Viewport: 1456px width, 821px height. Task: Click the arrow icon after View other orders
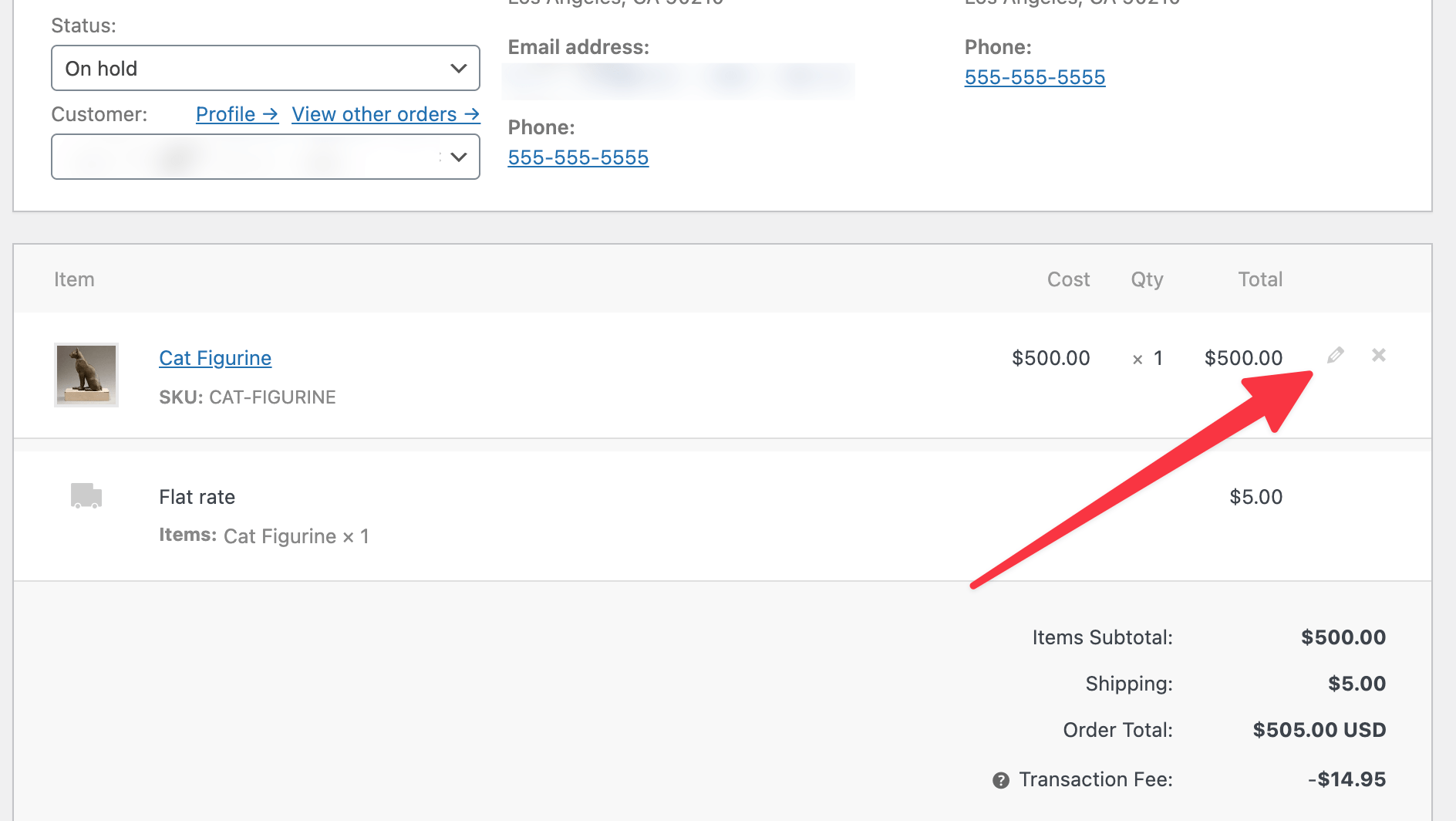pos(473,113)
